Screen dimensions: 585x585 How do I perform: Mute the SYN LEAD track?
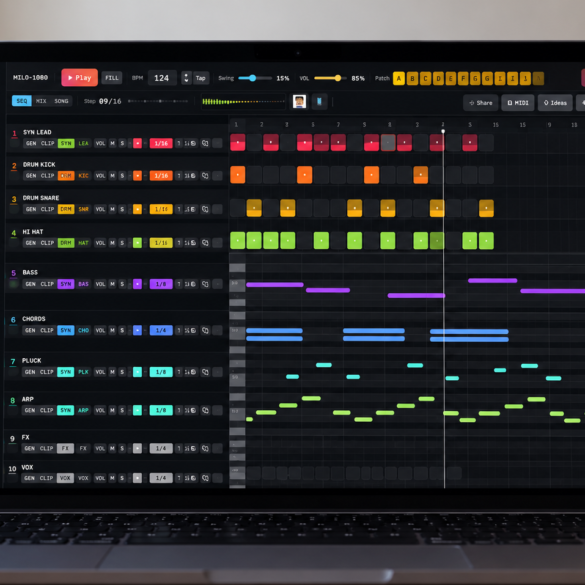pos(112,143)
